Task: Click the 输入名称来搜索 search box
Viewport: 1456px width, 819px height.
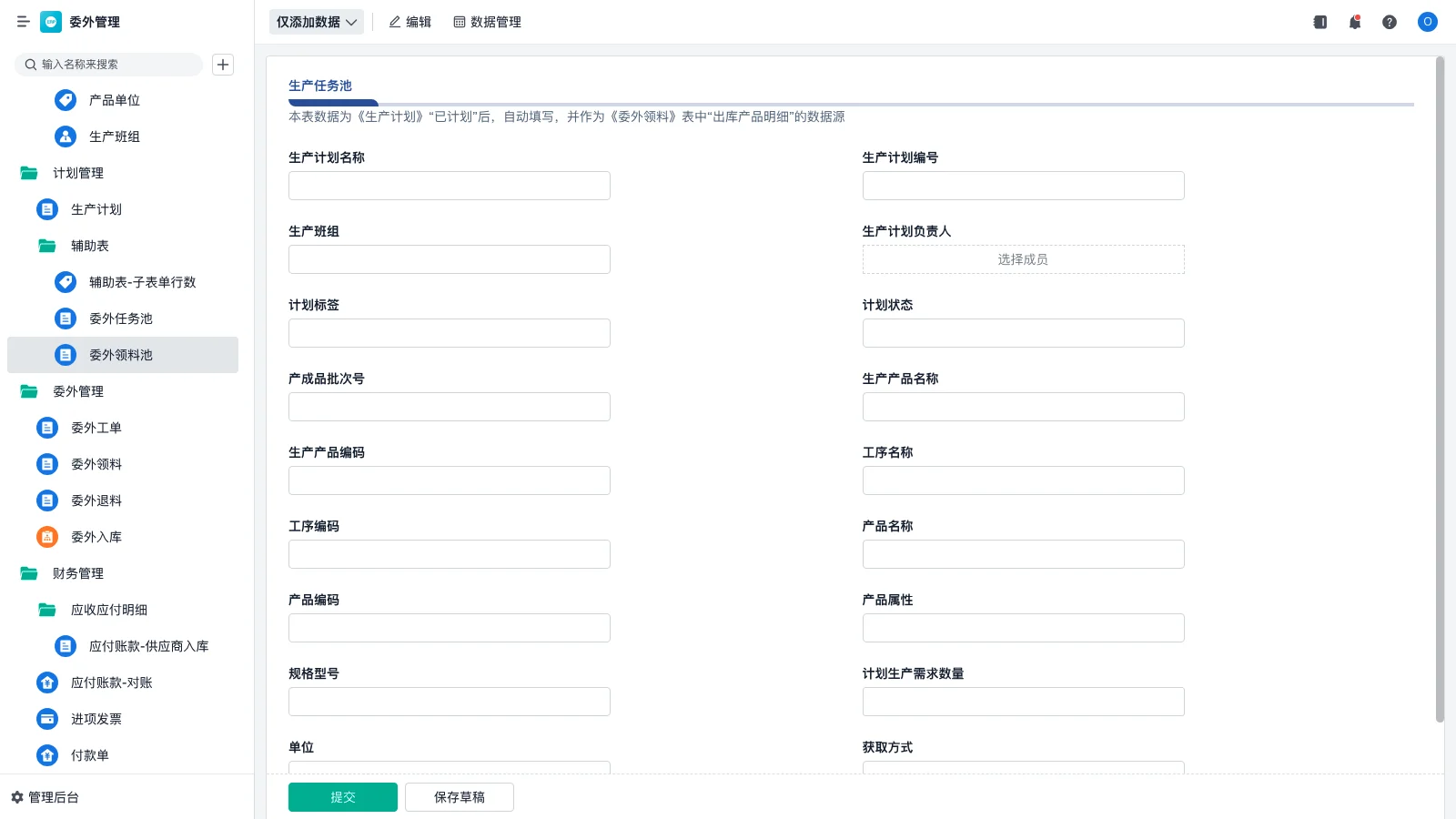Action: pyautogui.click(x=108, y=65)
